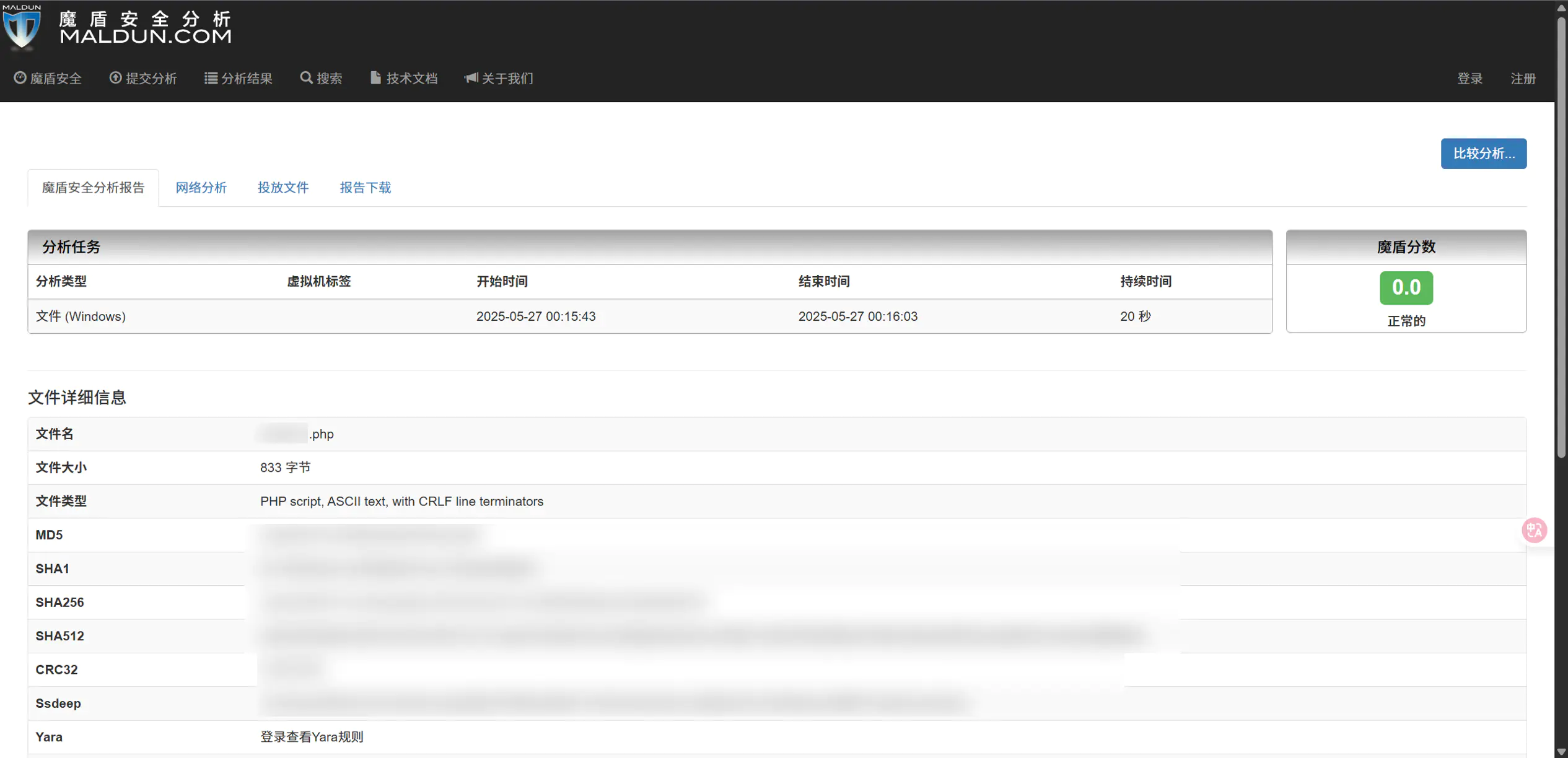Click the megaphone icon beside 关于我们
This screenshot has width=1568, height=758.
click(471, 78)
